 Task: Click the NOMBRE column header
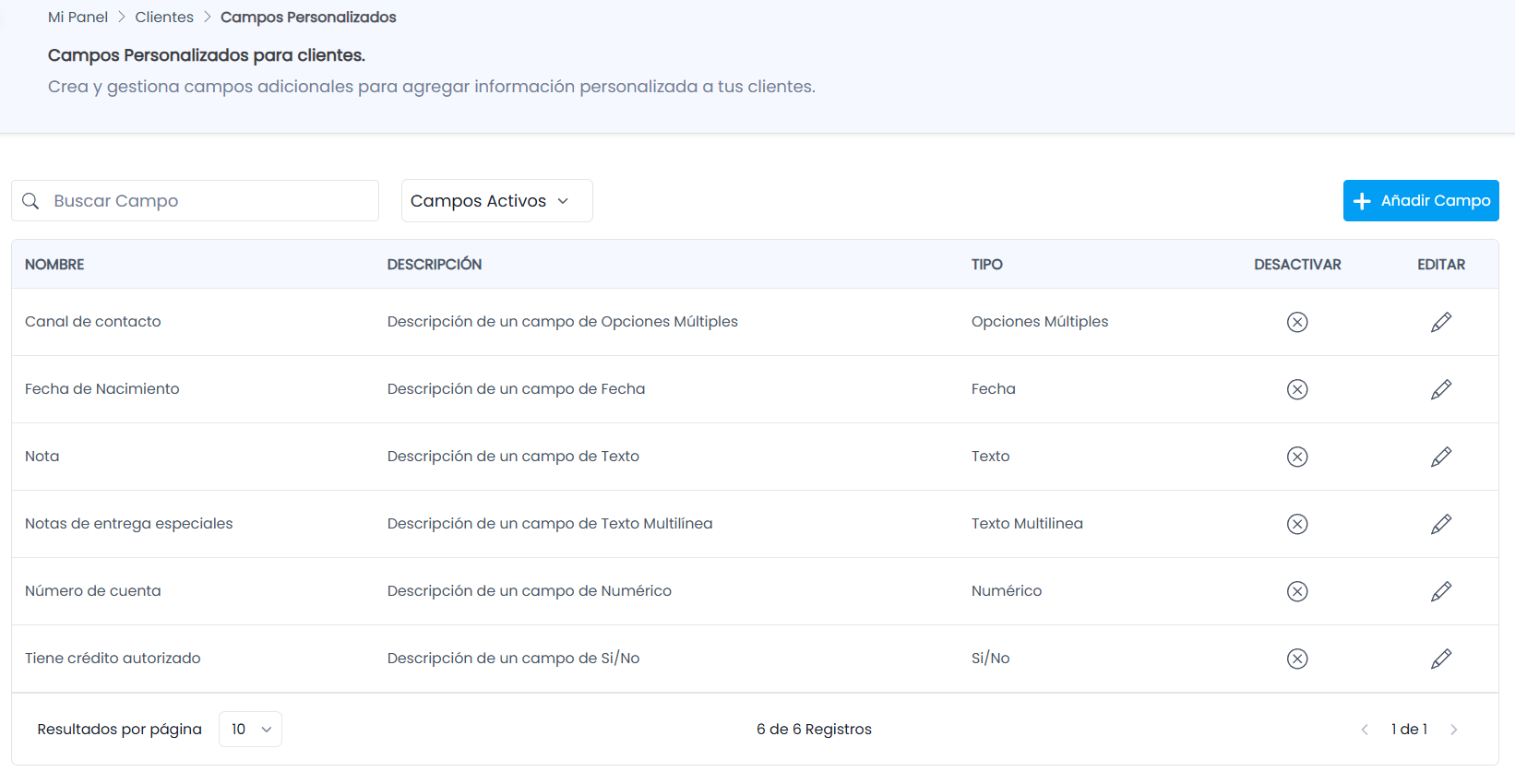54,265
